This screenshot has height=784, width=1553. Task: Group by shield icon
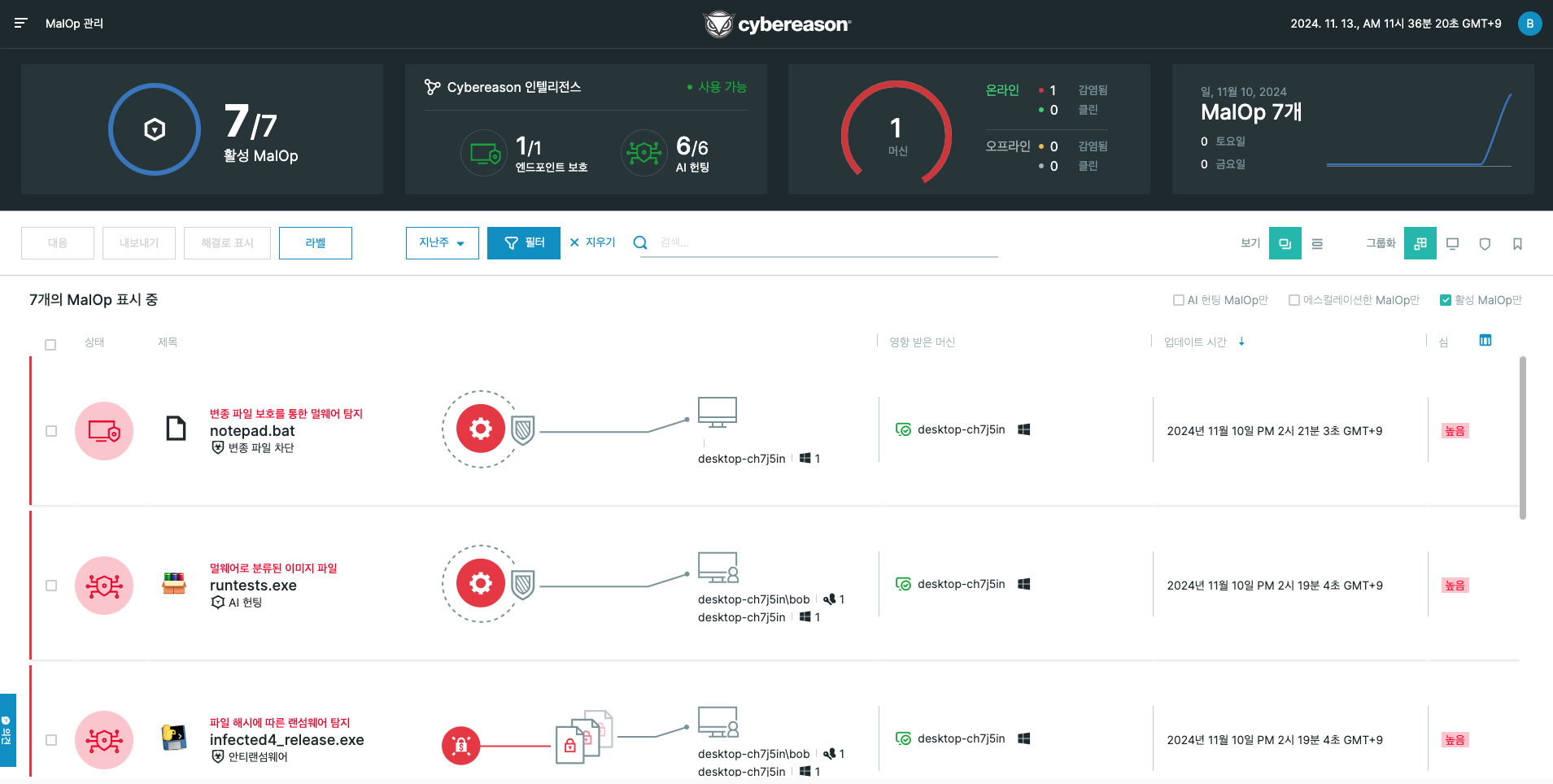pos(1485,243)
